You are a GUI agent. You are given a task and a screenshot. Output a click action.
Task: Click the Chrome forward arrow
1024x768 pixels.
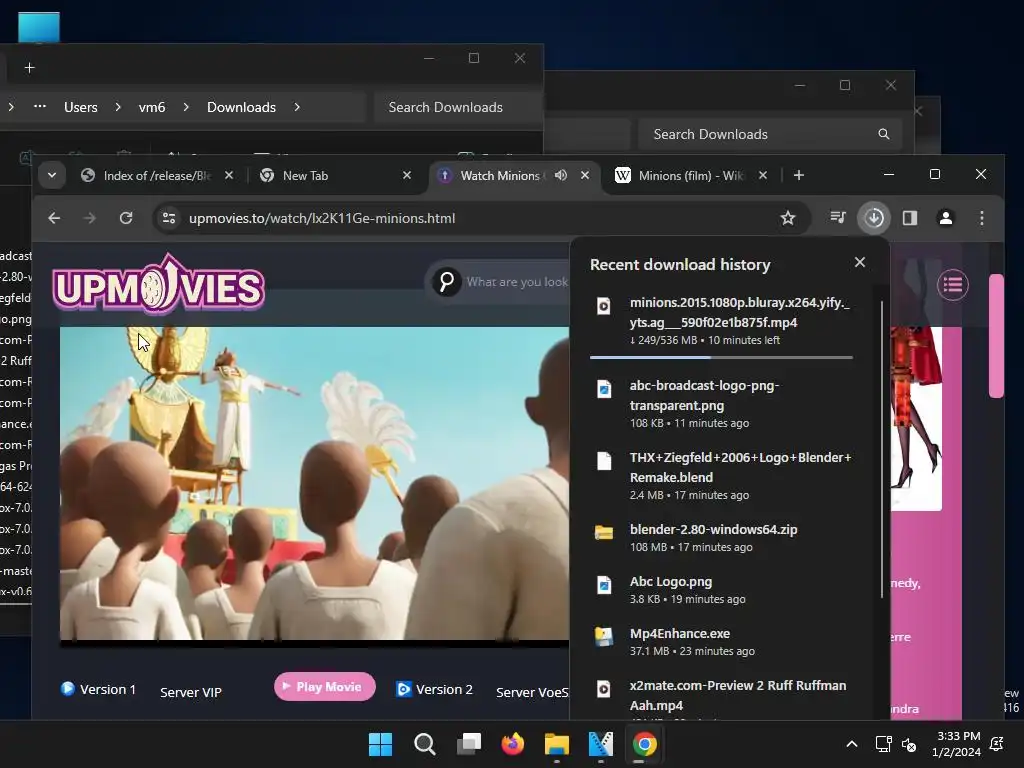click(89, 218)
